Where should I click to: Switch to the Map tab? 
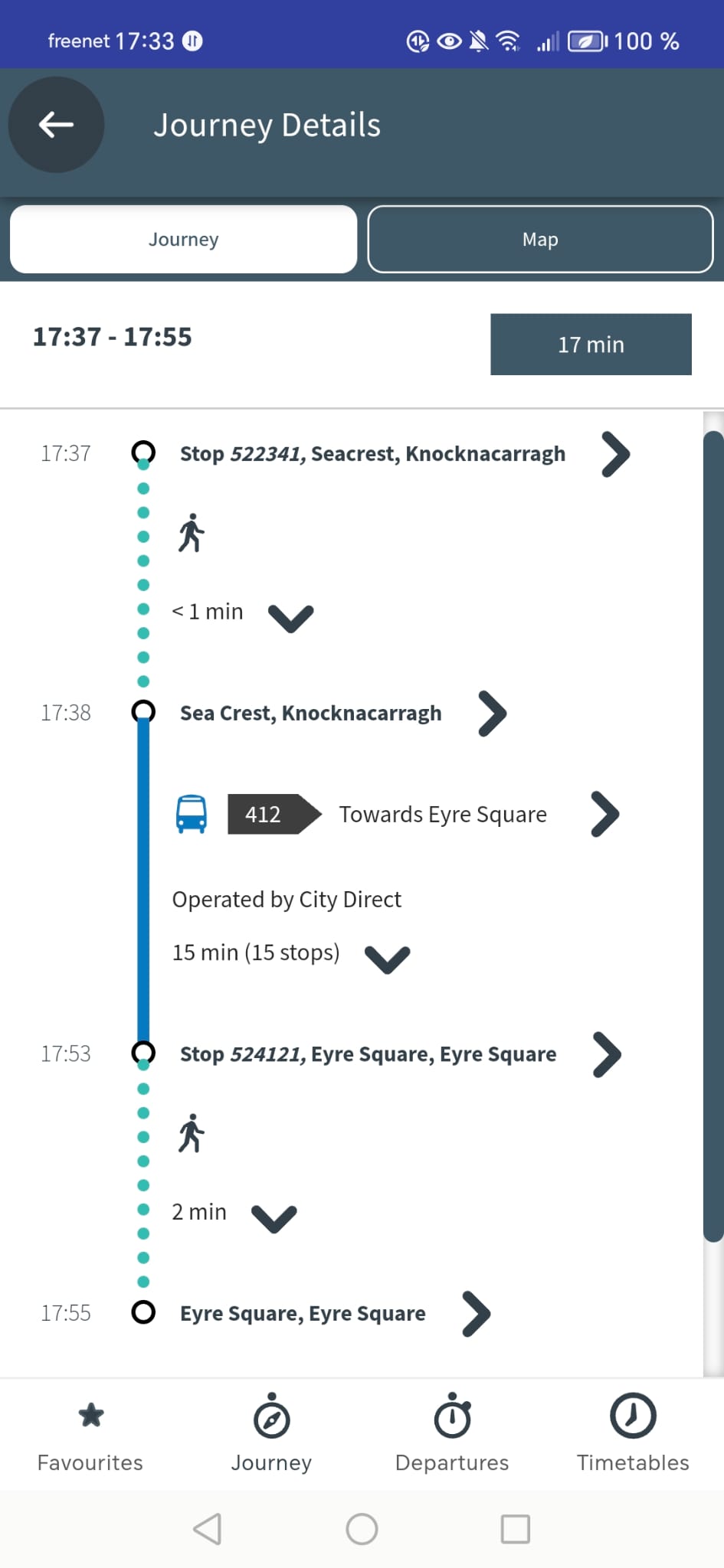pos(540,240)
